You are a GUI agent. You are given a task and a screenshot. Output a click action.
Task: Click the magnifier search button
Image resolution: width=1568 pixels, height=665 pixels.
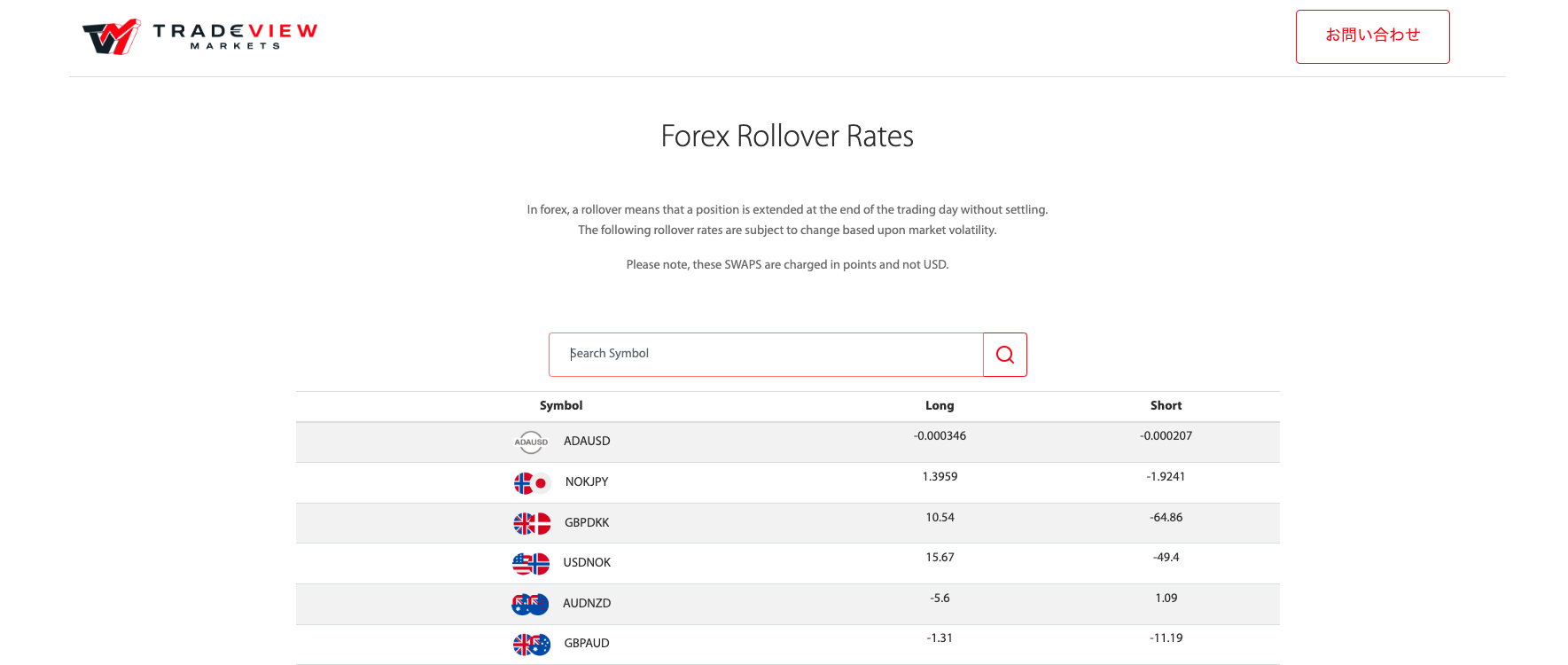[x=1005, y=355]
